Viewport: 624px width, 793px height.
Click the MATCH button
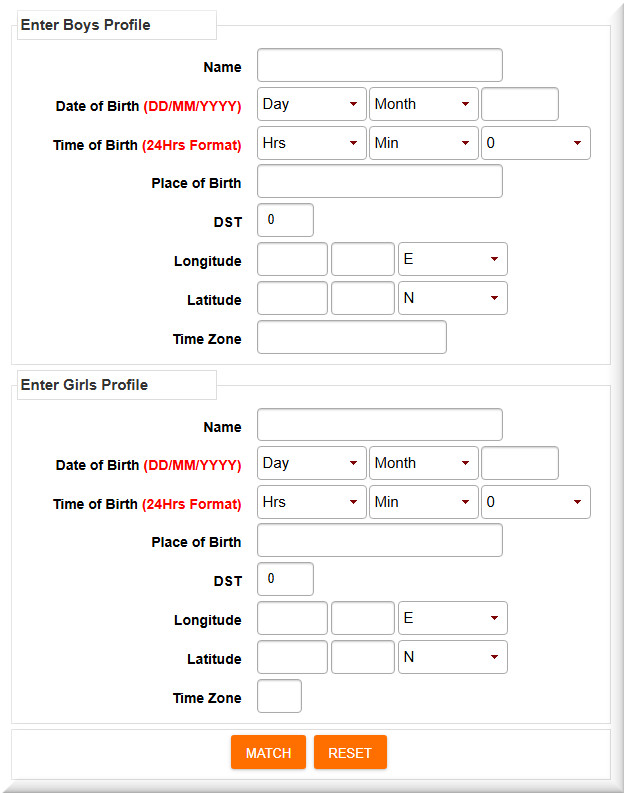pos(268,753)
